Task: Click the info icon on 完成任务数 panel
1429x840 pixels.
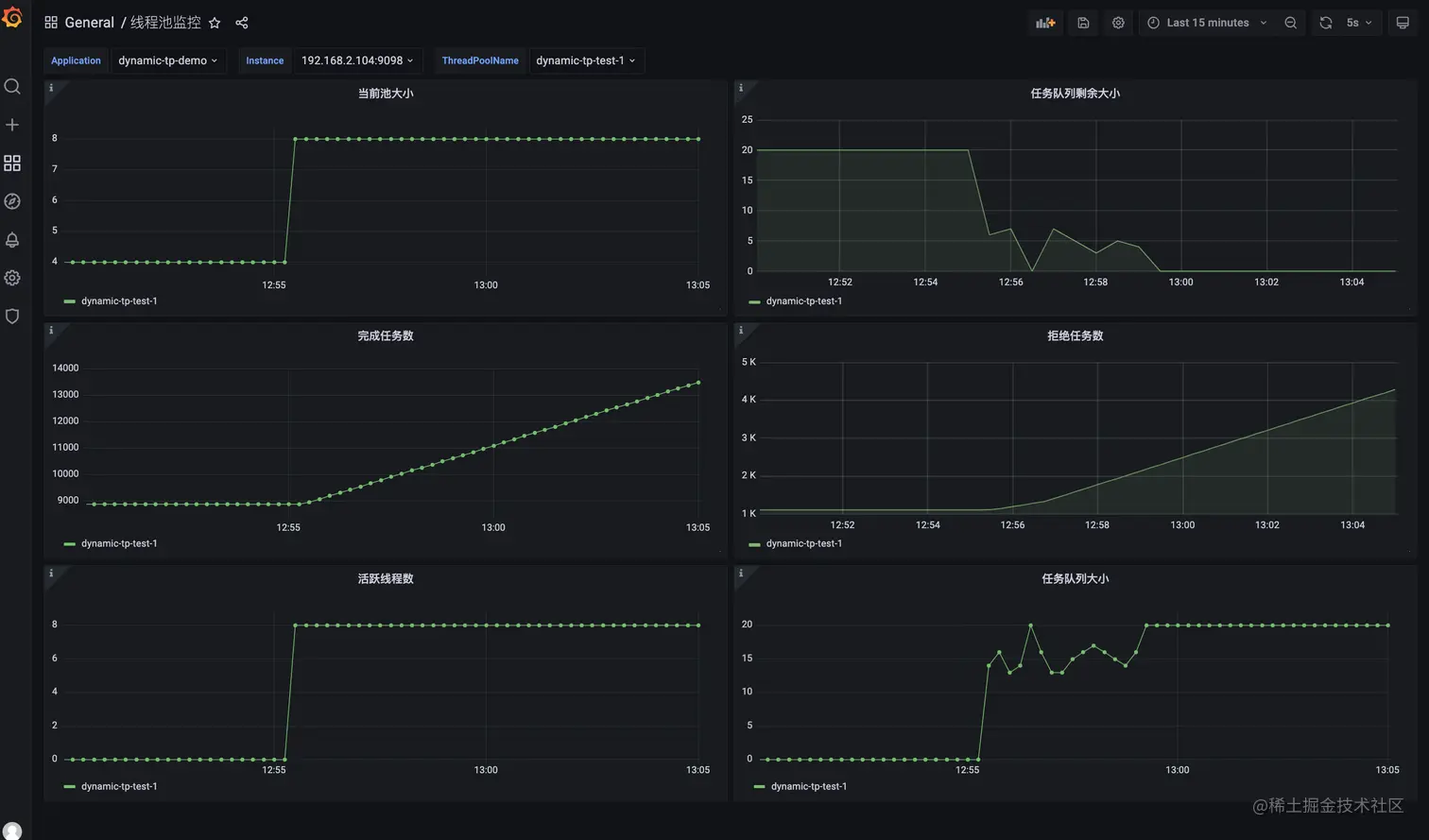Action: click(51, 331)
